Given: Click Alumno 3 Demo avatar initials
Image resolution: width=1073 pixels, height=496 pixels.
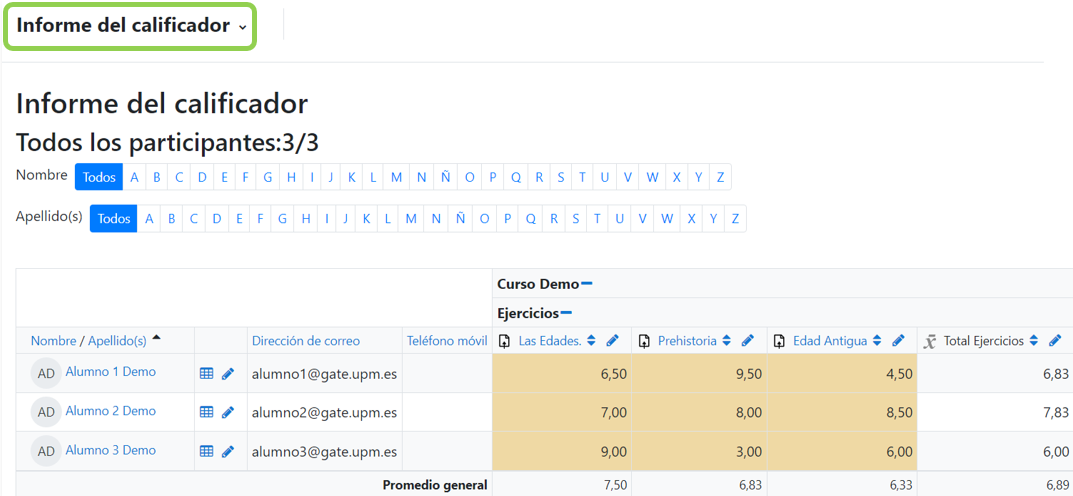Looking at the screenshot, I should [x=46, y=451].
